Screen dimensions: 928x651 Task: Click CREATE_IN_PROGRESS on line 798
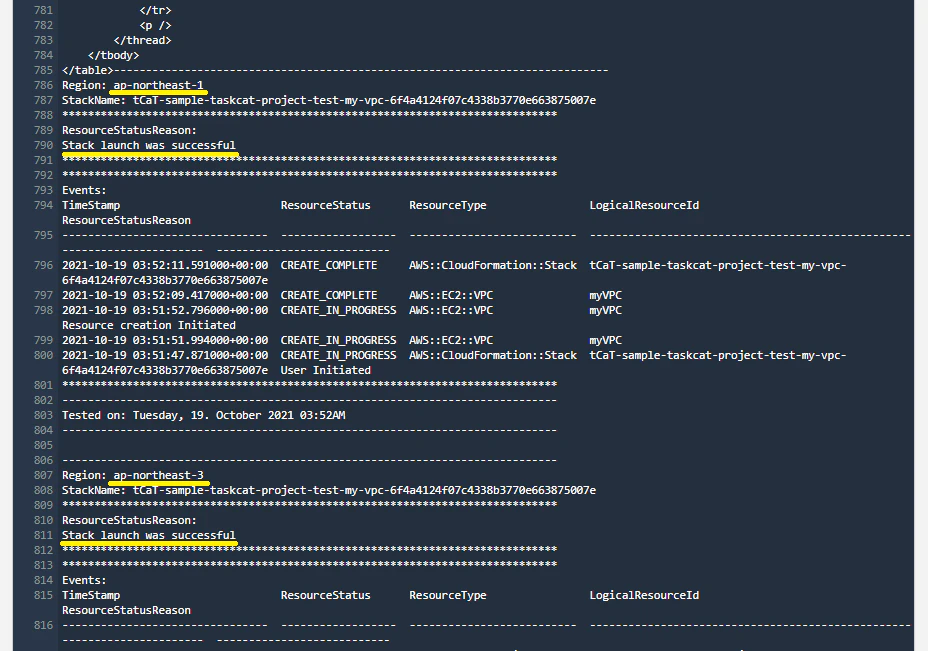coord(339,310)
